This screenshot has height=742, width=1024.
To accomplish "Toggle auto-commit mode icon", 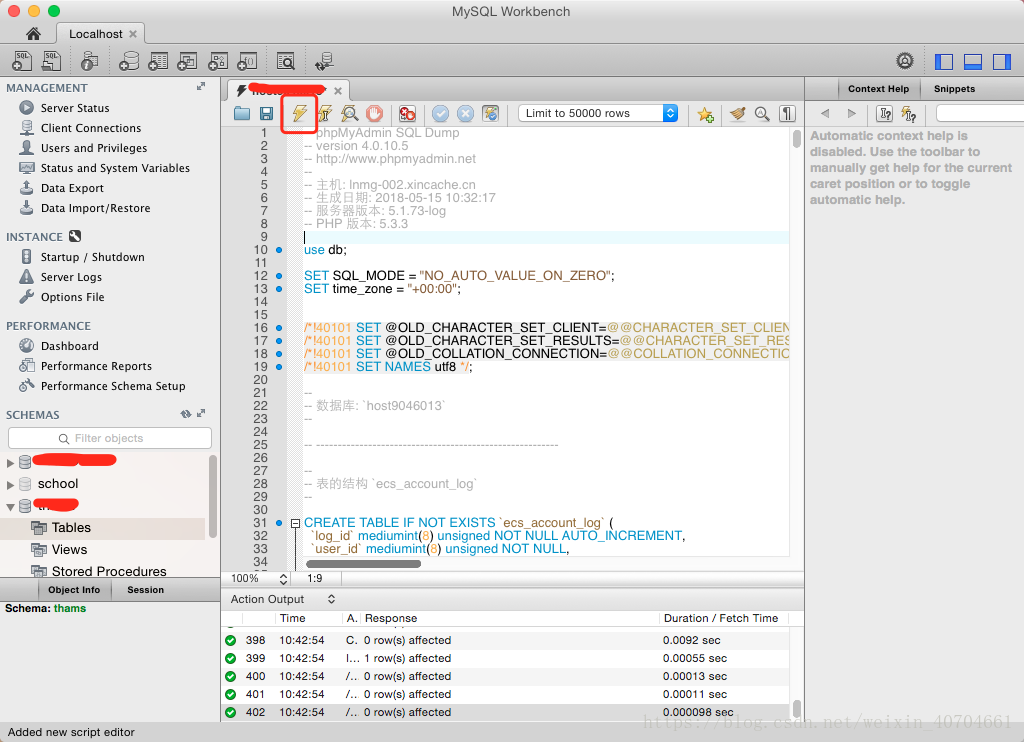I will 490,114.
